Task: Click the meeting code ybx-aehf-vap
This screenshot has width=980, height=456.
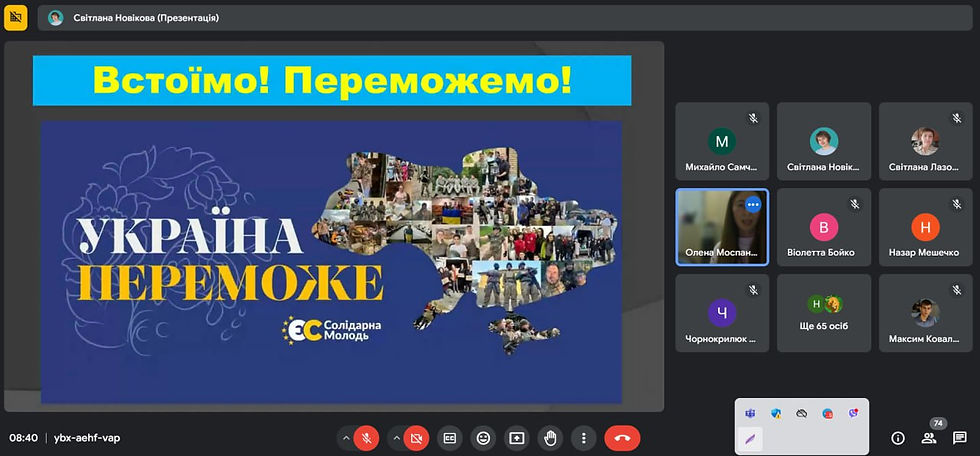Action: 87,439
